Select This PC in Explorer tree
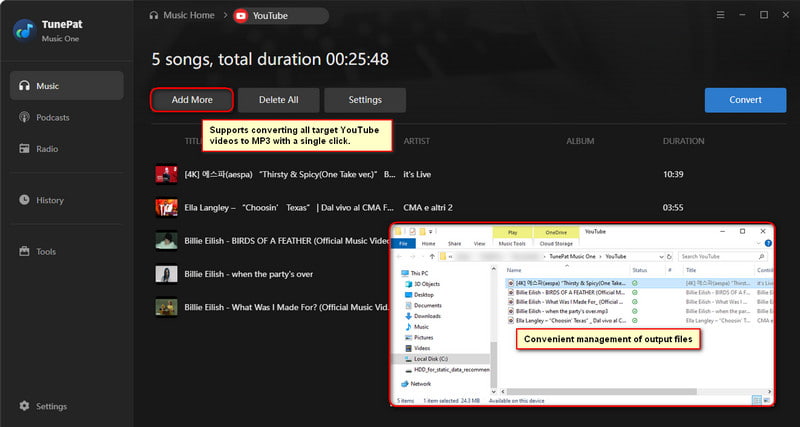 (415, 273)
